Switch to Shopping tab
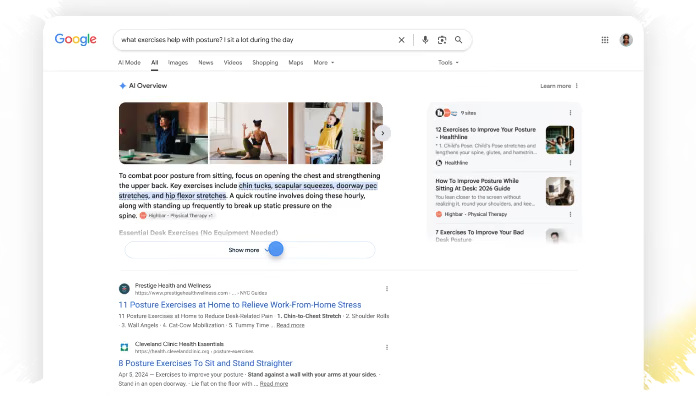 tap(265, 63)
